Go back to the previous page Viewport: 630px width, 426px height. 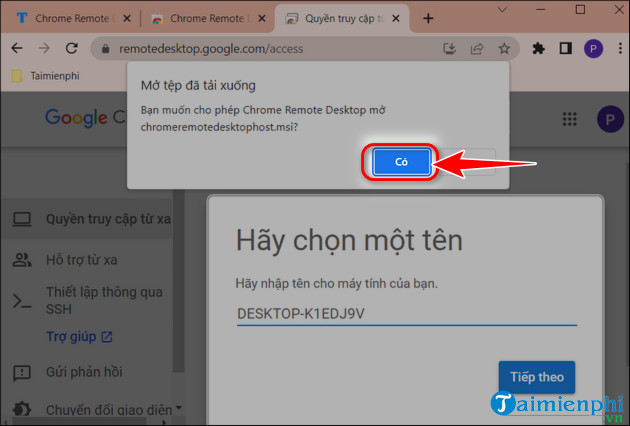coord(17,49)
